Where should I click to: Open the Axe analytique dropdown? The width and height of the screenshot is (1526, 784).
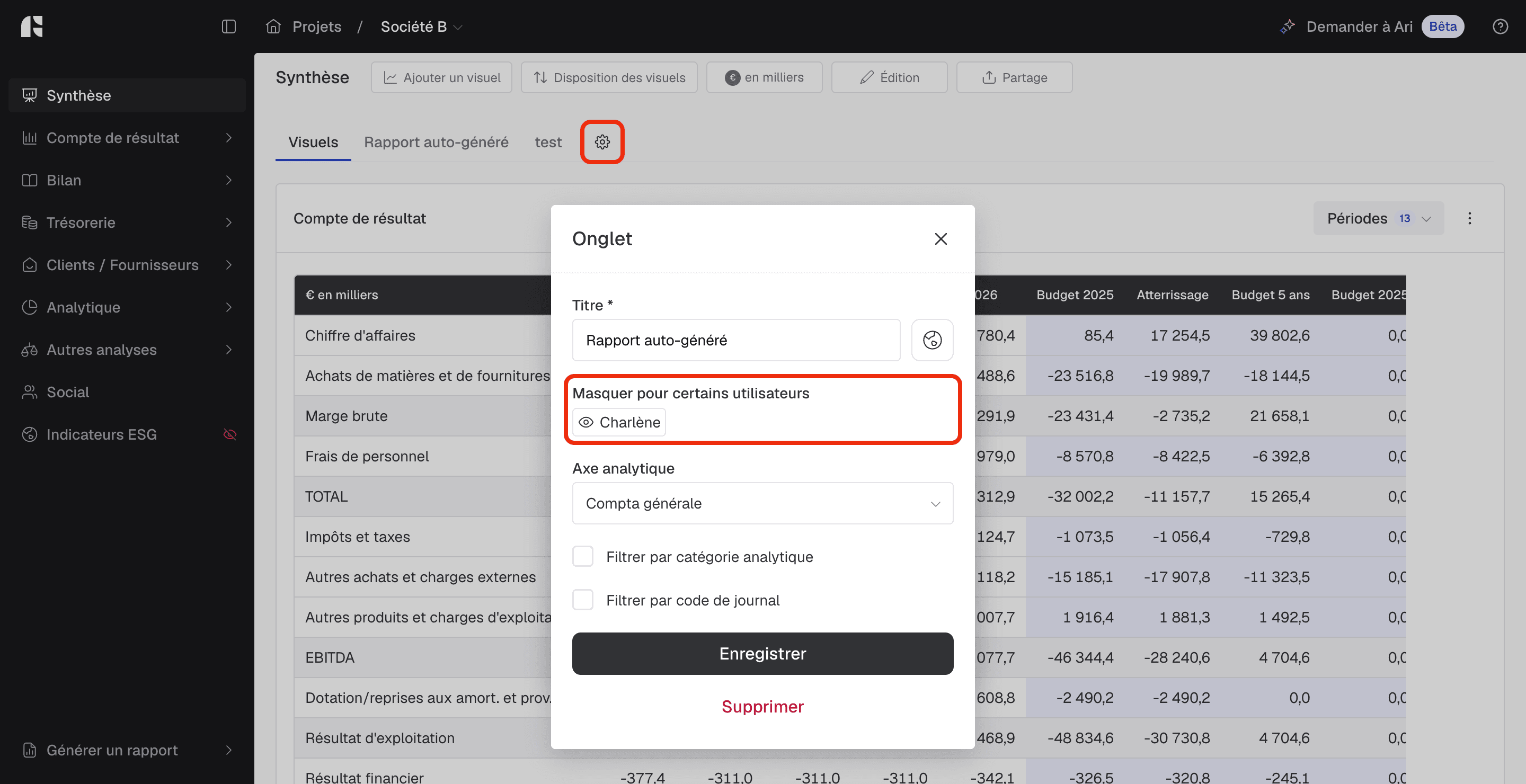[x=762, y=503]
